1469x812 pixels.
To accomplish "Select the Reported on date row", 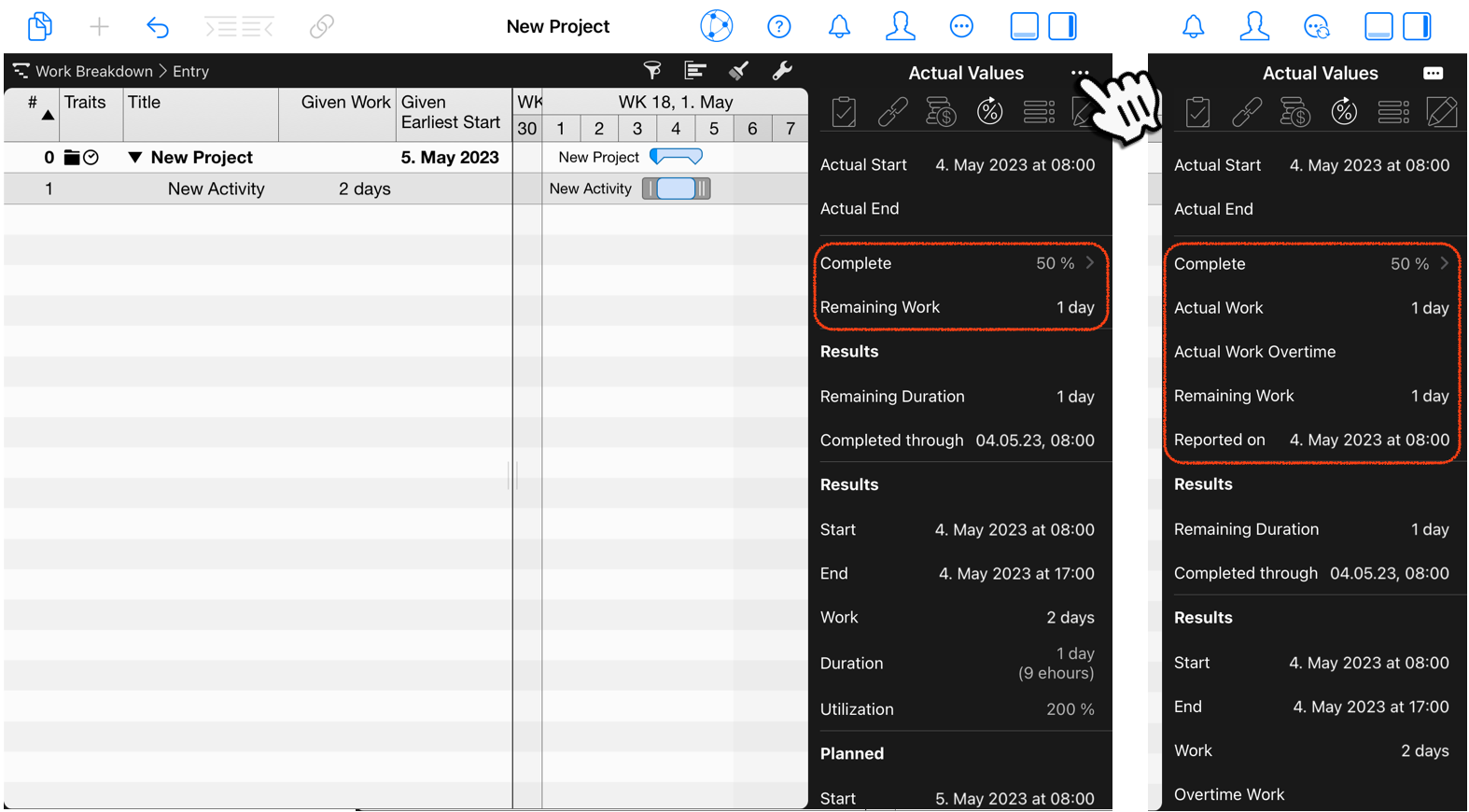I will tap(1310, 440).
